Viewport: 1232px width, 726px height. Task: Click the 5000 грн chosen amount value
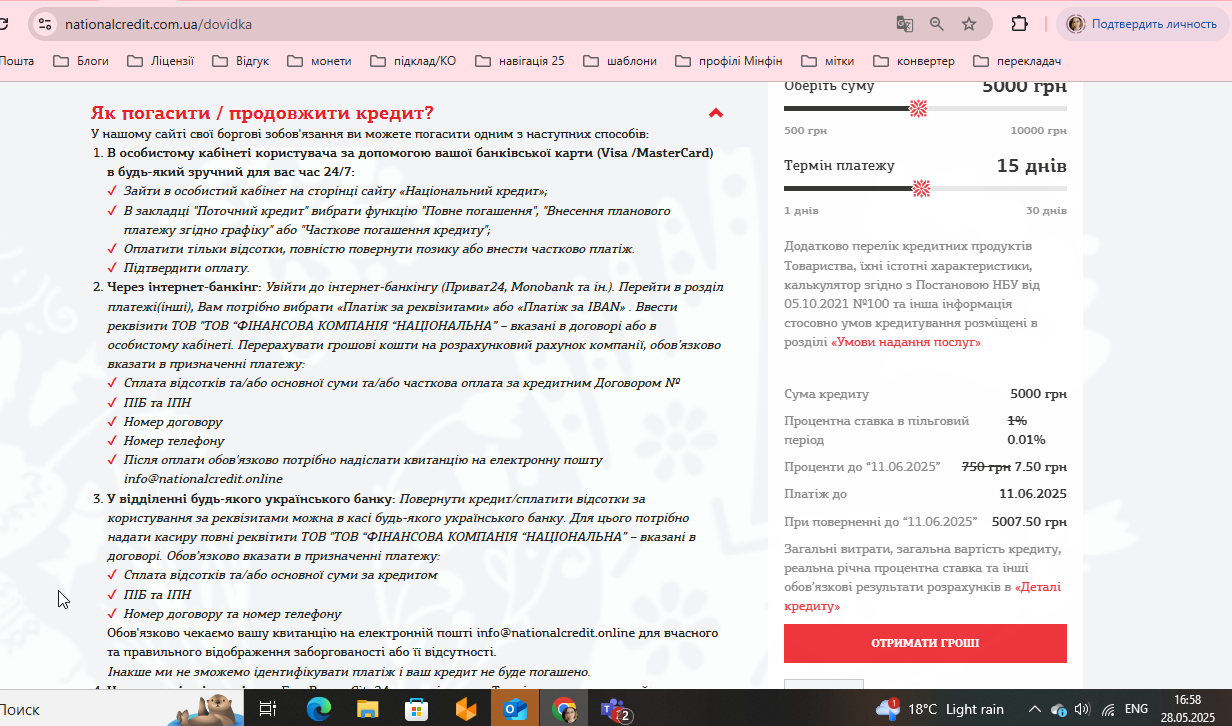click(x=1024, y=86)
